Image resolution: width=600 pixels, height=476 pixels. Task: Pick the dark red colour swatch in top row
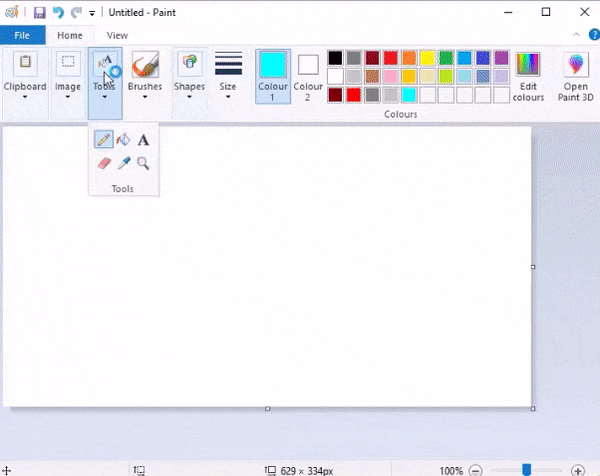[x=372, y=58]
